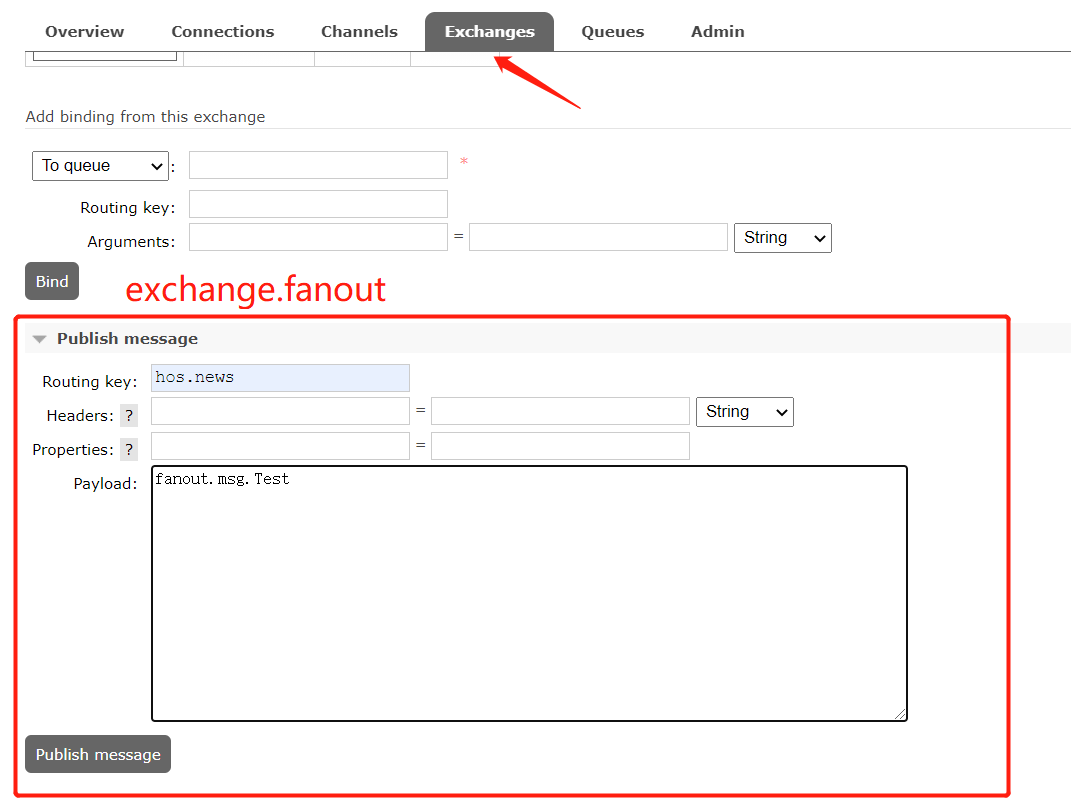
Task: Click inside the Payload text area
Action: [x=529, y=593]
